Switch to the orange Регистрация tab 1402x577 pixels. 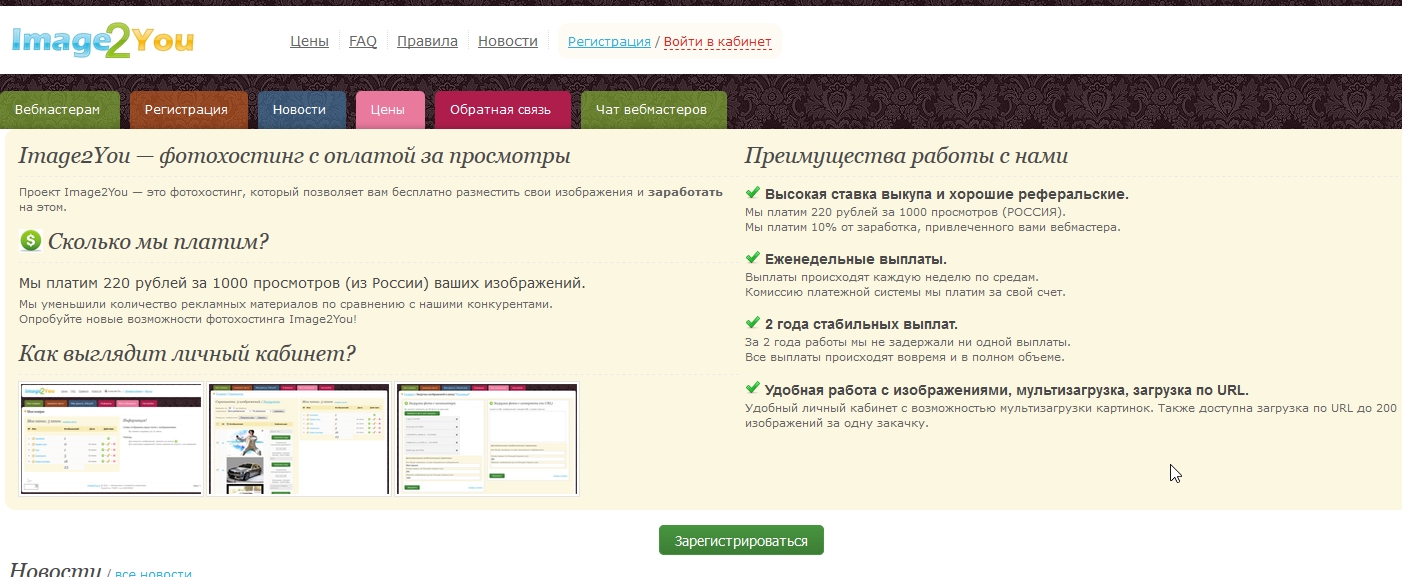187,110
